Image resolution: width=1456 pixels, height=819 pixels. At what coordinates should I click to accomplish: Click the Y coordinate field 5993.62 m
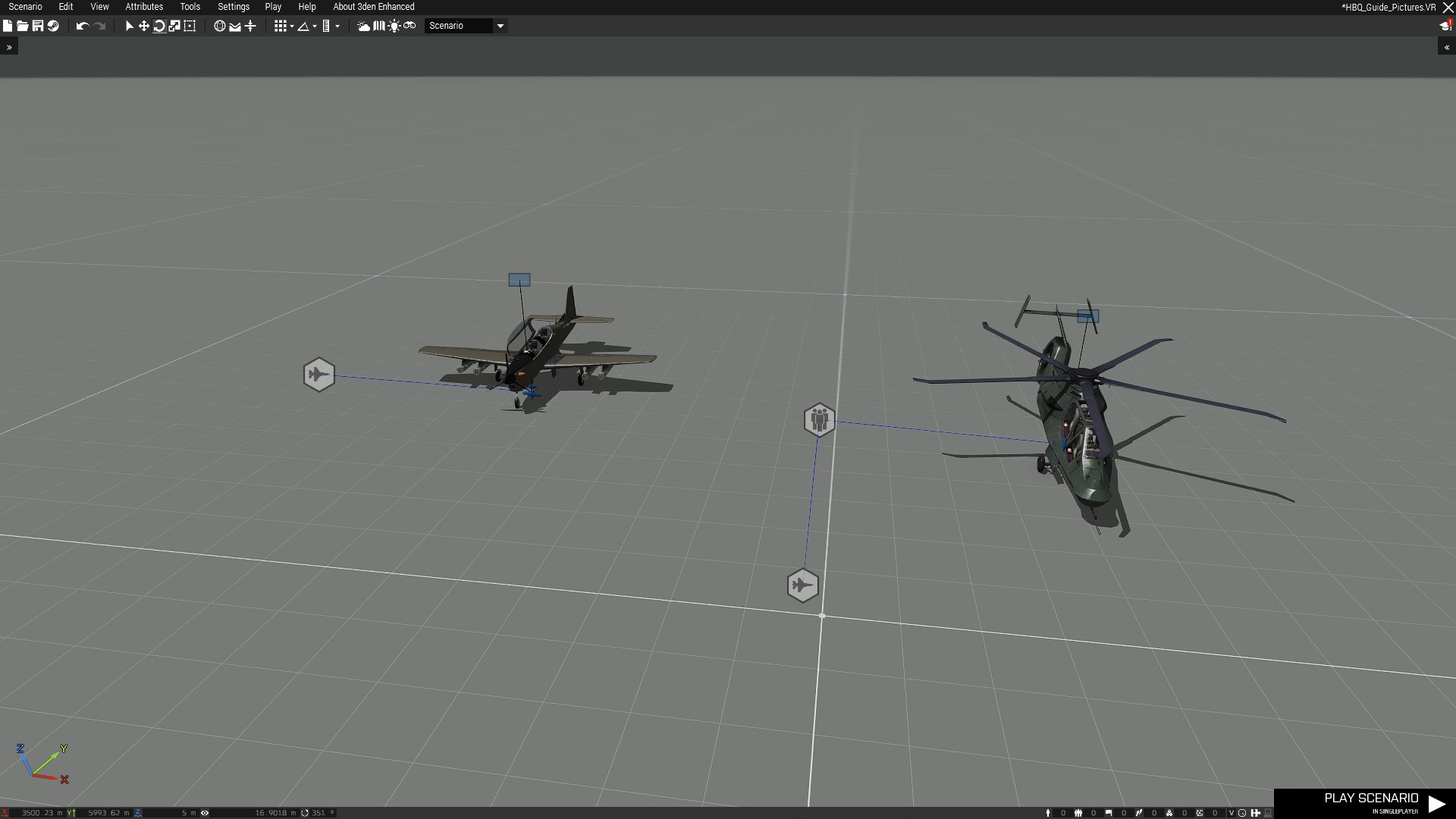tap(105, 813)
